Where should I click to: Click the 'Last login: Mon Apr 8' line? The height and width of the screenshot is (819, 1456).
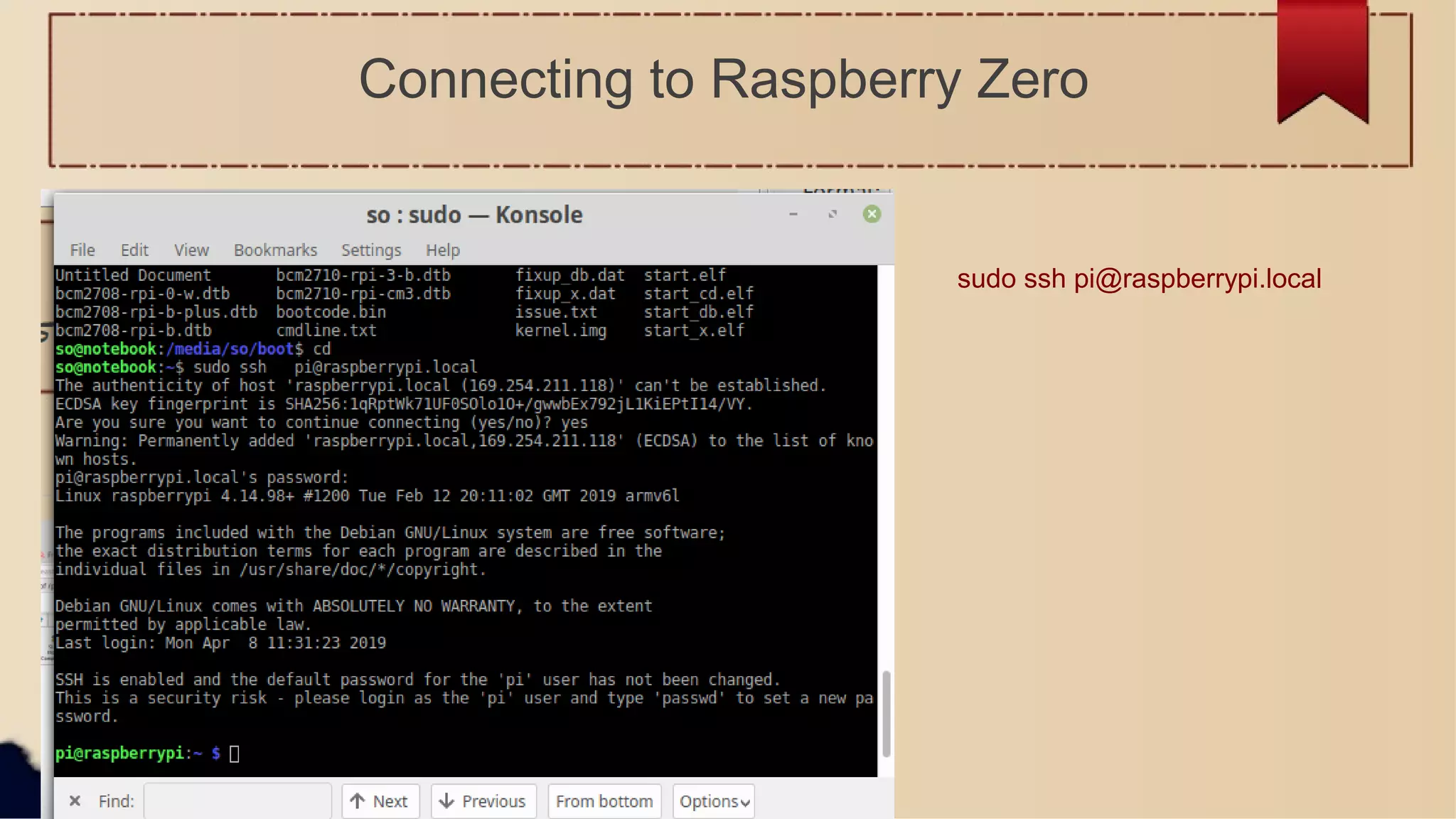click(220, 643)
